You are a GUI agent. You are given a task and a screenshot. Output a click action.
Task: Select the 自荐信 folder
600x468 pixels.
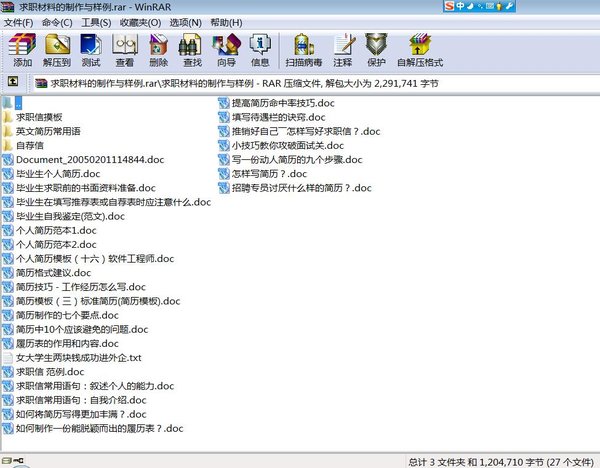pos(23,145)
